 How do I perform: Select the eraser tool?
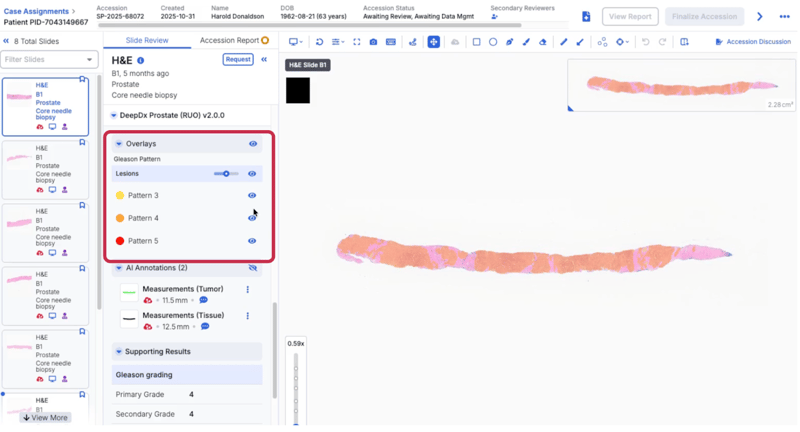[x=543, y=42]
